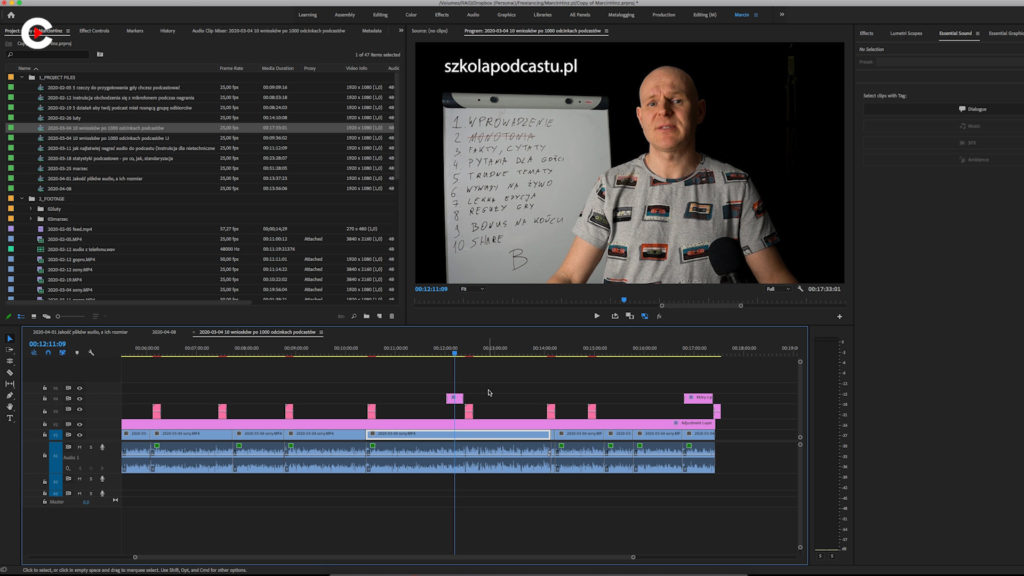Image resolution: width=1024 pixels, height=576 pixels.
Task: Select the Hand tool
Action: [x=10, y=407]
